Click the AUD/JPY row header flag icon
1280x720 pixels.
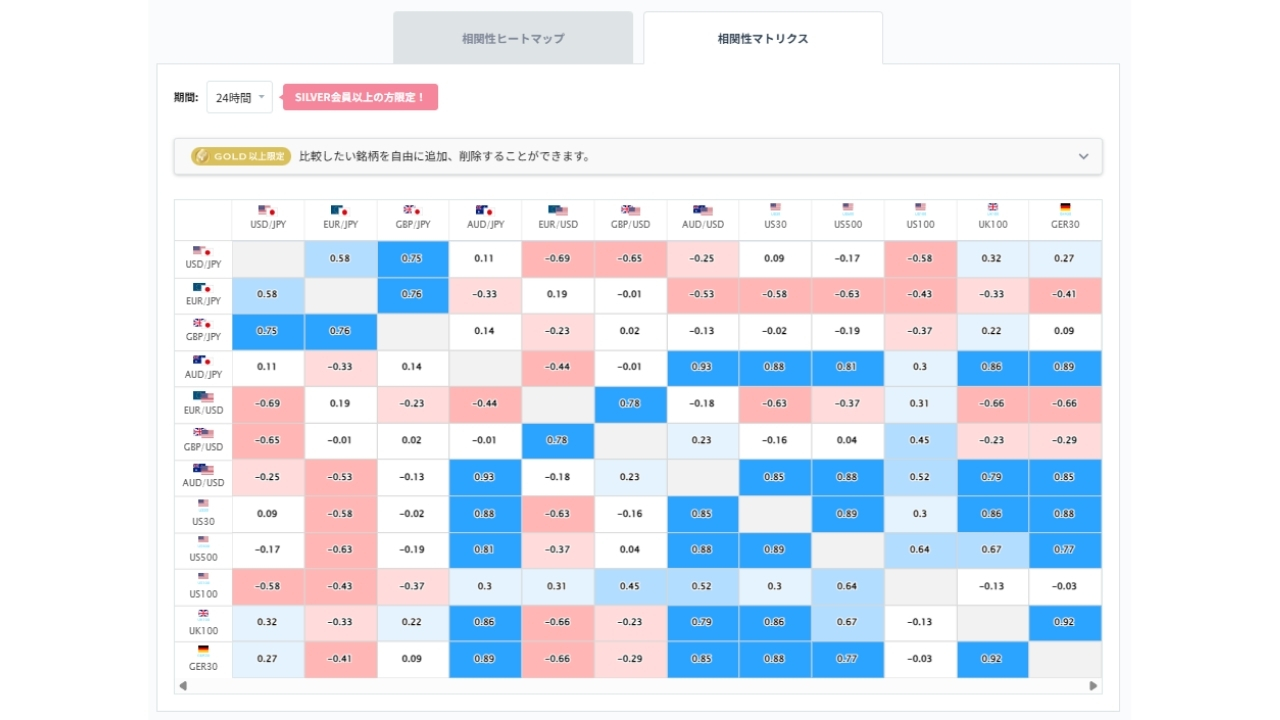(203, 360)
